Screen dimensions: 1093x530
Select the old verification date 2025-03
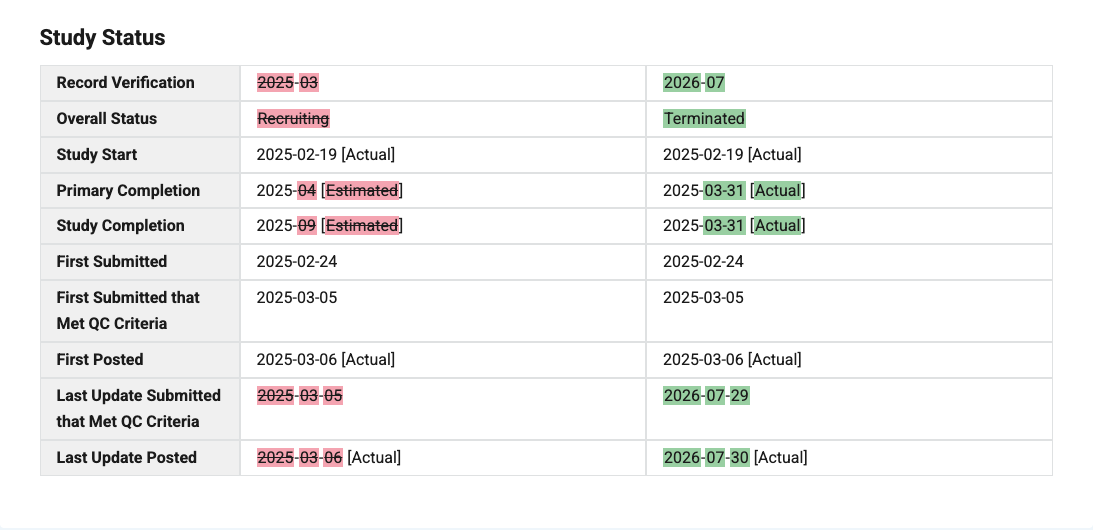click(x=287, y=83)
